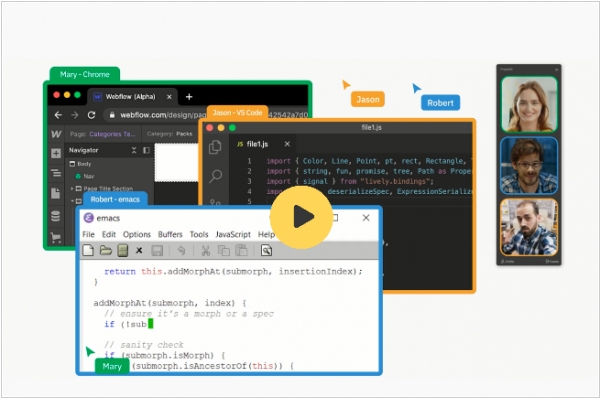The image size is (600, 398).
Task: Open the emacs JavaScript menu
Action: click(233, 234)
